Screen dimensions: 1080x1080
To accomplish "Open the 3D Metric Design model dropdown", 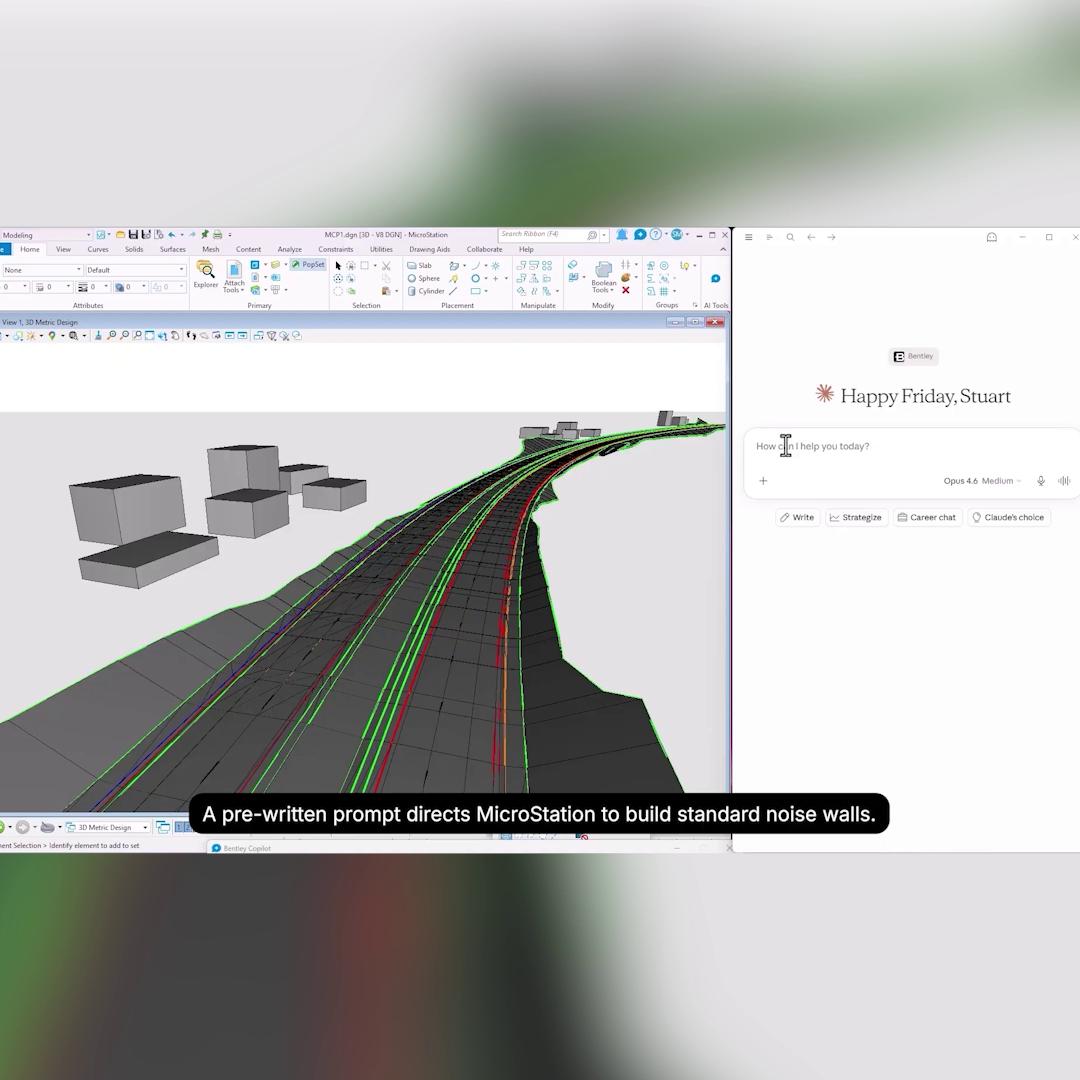I will click(x=107, y=827).
